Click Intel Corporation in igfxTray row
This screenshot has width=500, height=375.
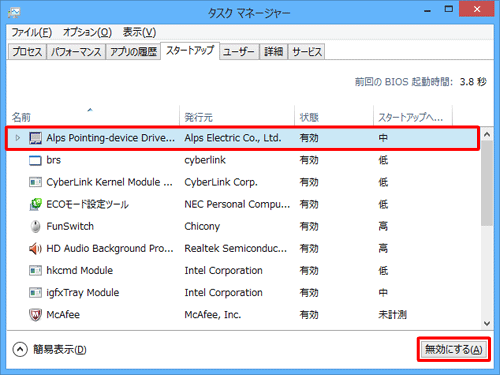224,293
